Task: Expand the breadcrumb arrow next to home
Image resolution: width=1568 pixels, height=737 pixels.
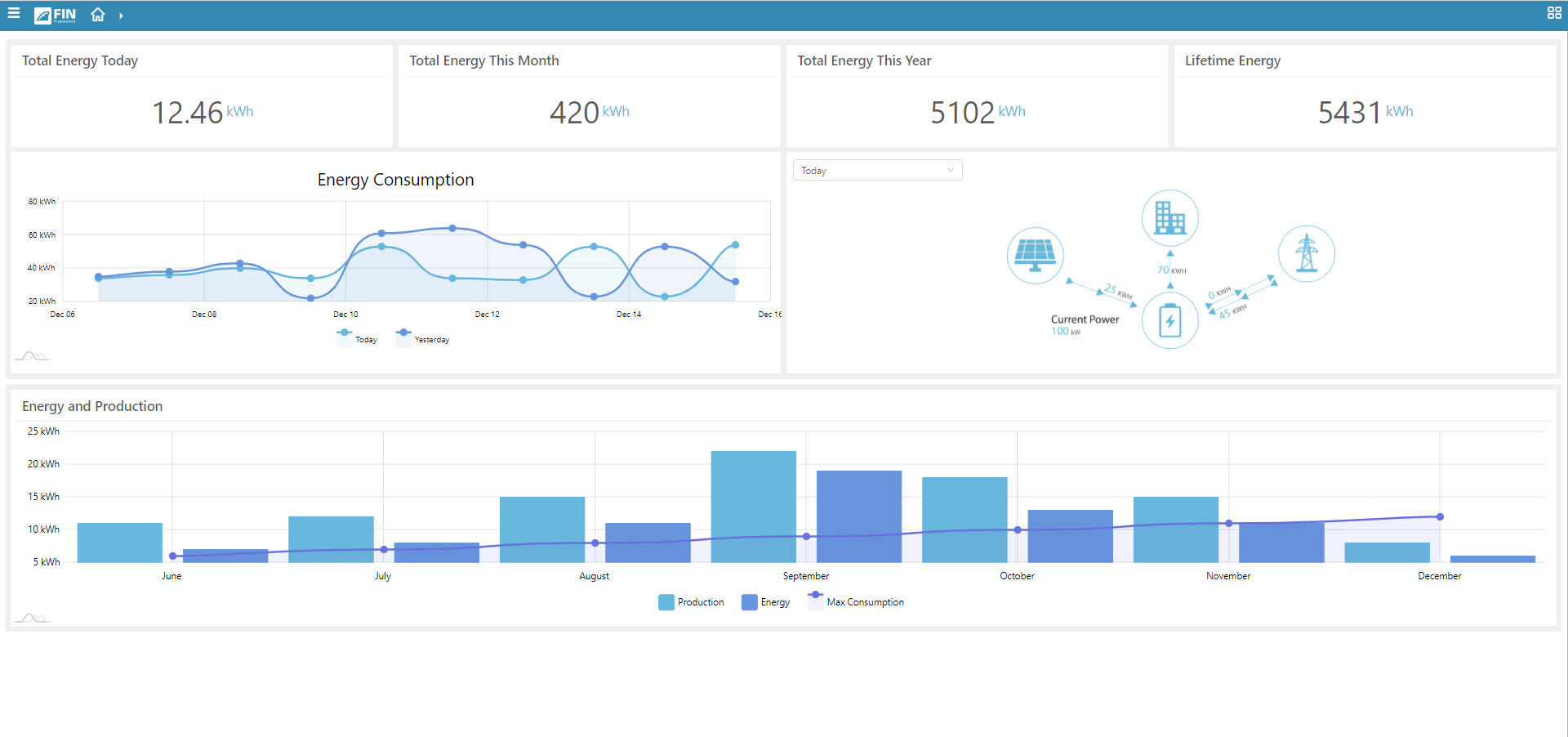Action: [121, 16]
